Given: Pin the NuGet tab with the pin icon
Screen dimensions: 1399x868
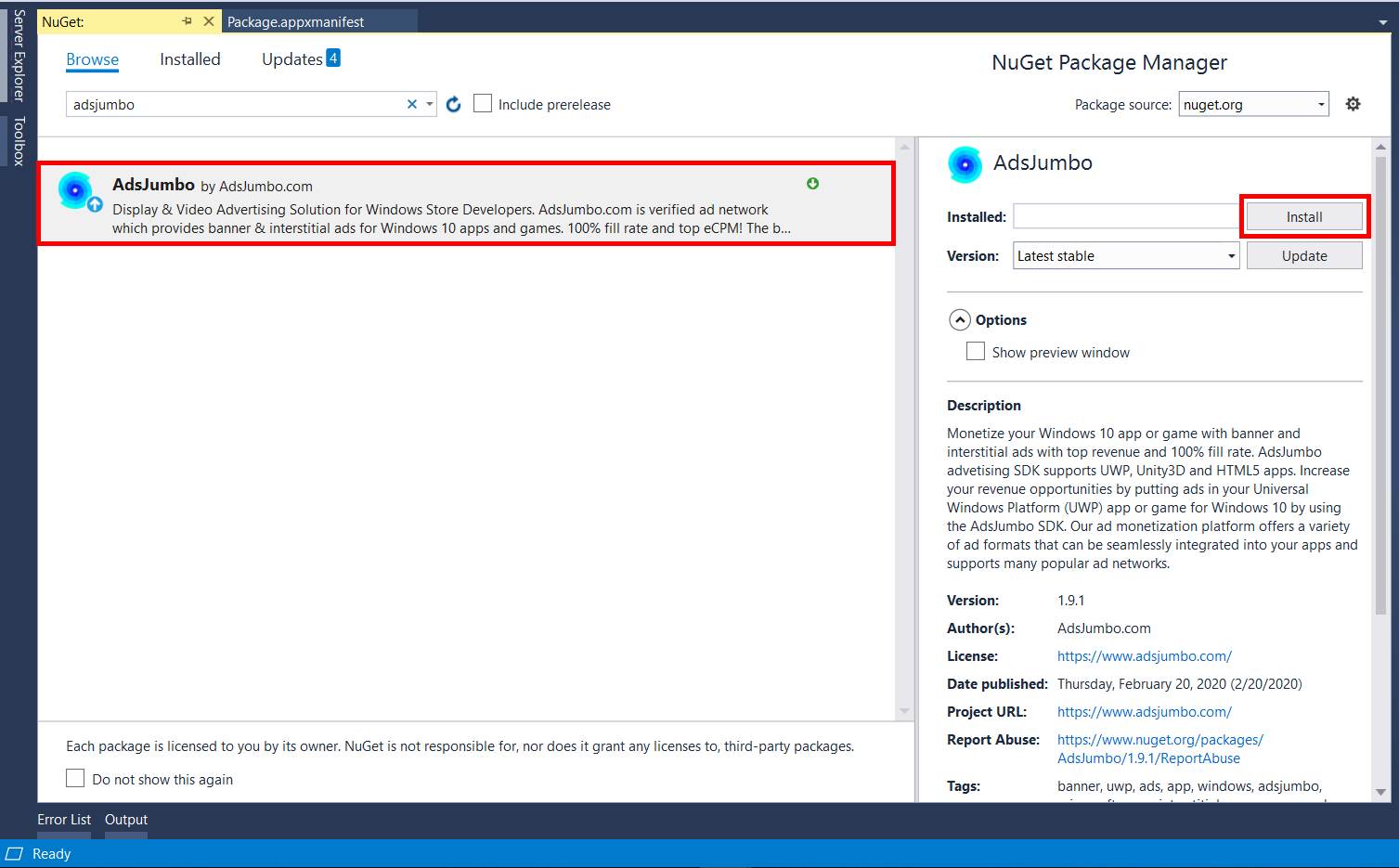Looking at the screenshot, I should pos(187,21).
